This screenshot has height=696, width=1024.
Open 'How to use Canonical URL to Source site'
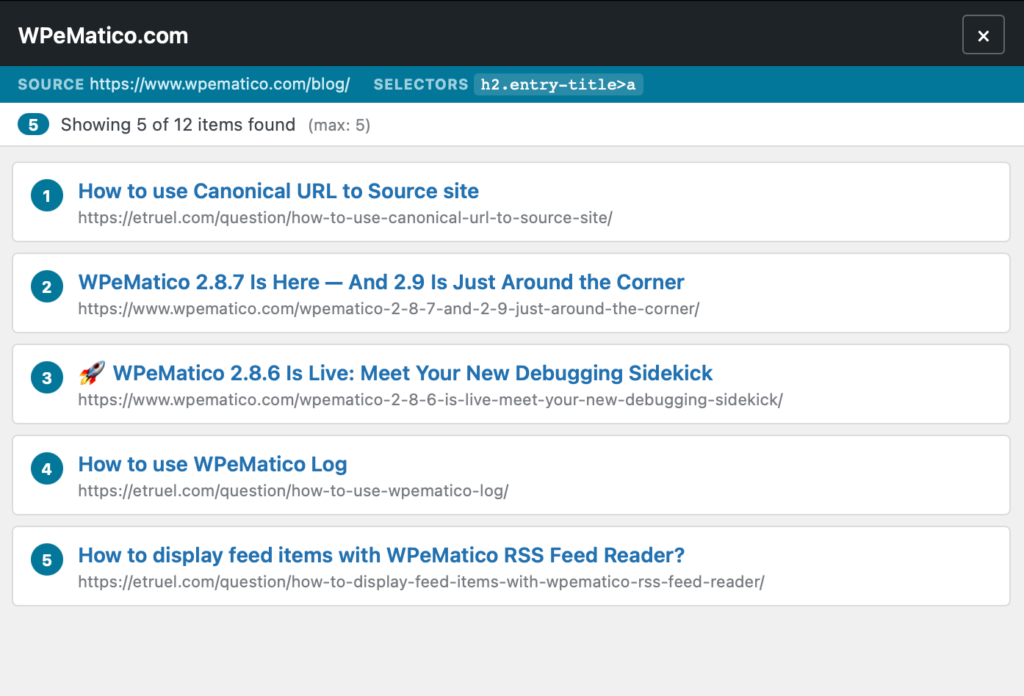278,191
